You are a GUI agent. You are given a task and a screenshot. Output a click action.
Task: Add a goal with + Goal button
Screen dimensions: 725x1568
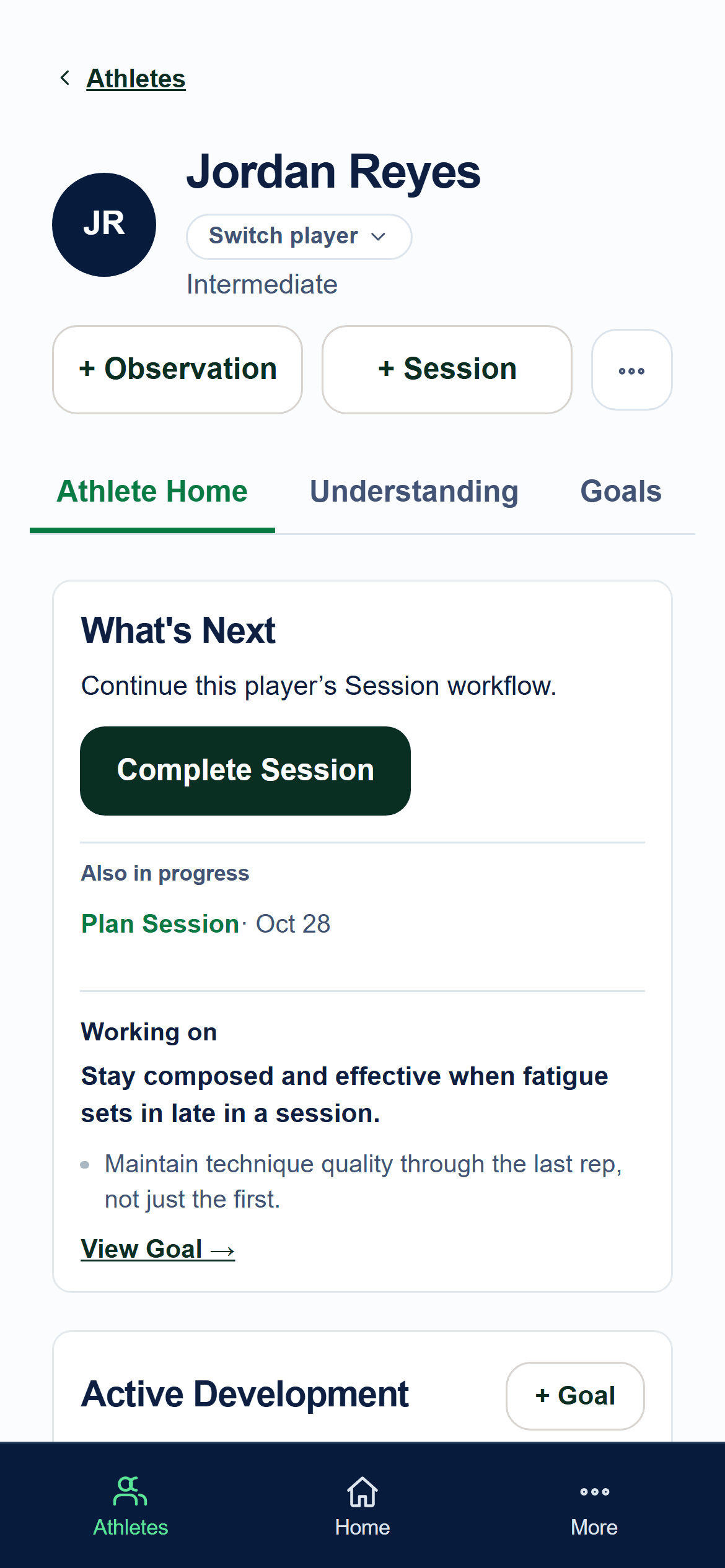point(575,1396)
